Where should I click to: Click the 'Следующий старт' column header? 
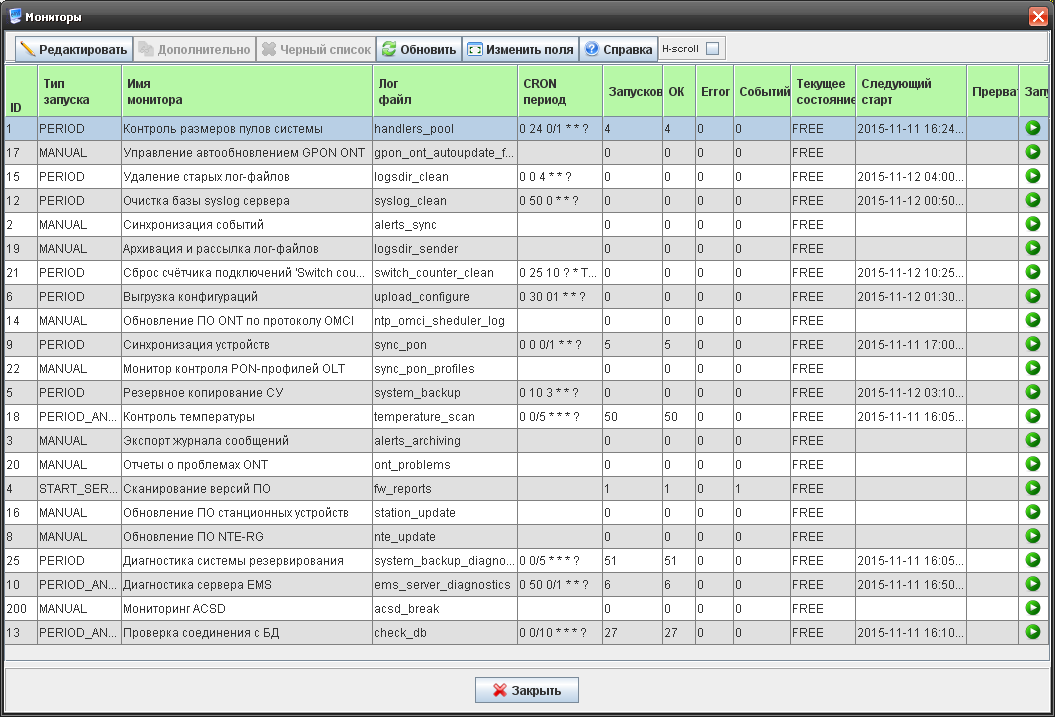[911, 91]
